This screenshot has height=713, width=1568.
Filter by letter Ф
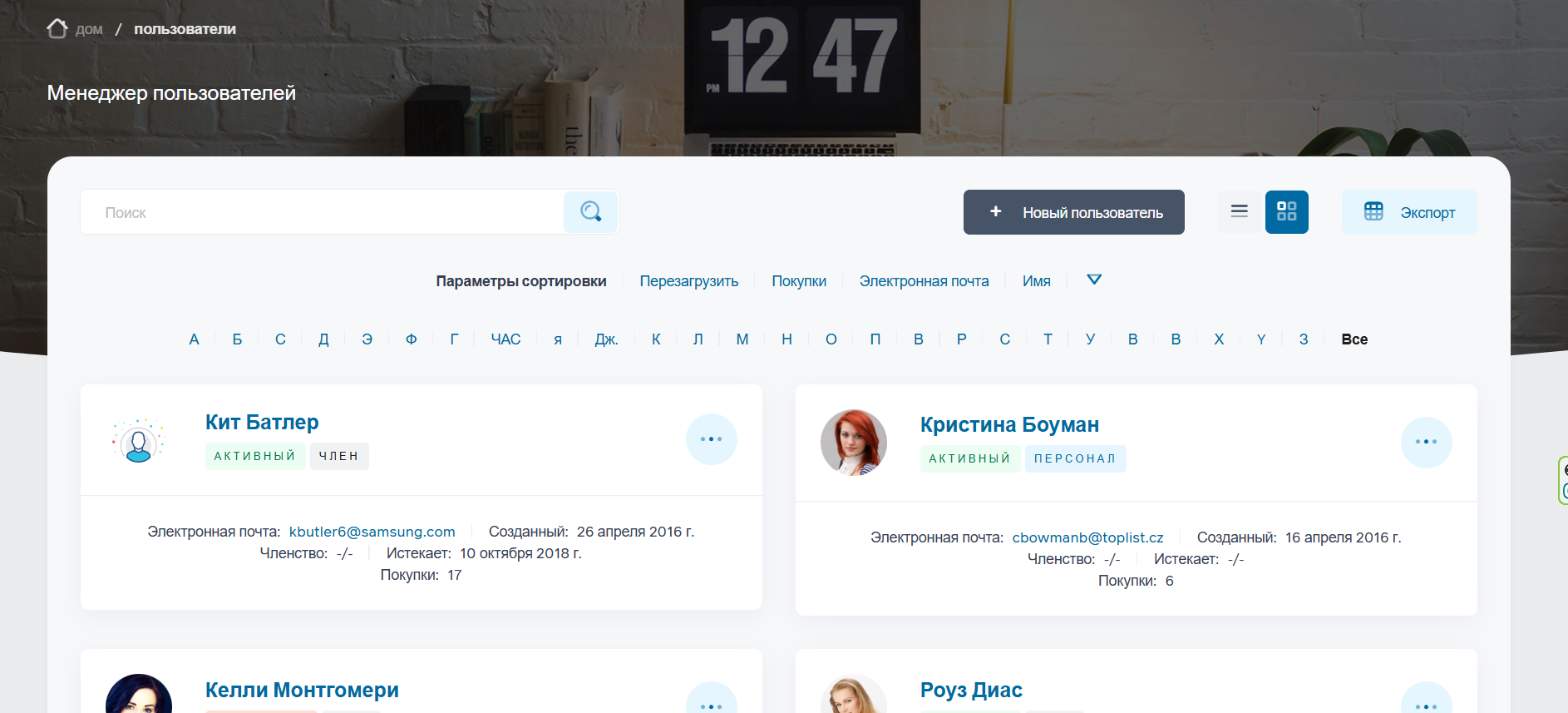coord(412,339)
